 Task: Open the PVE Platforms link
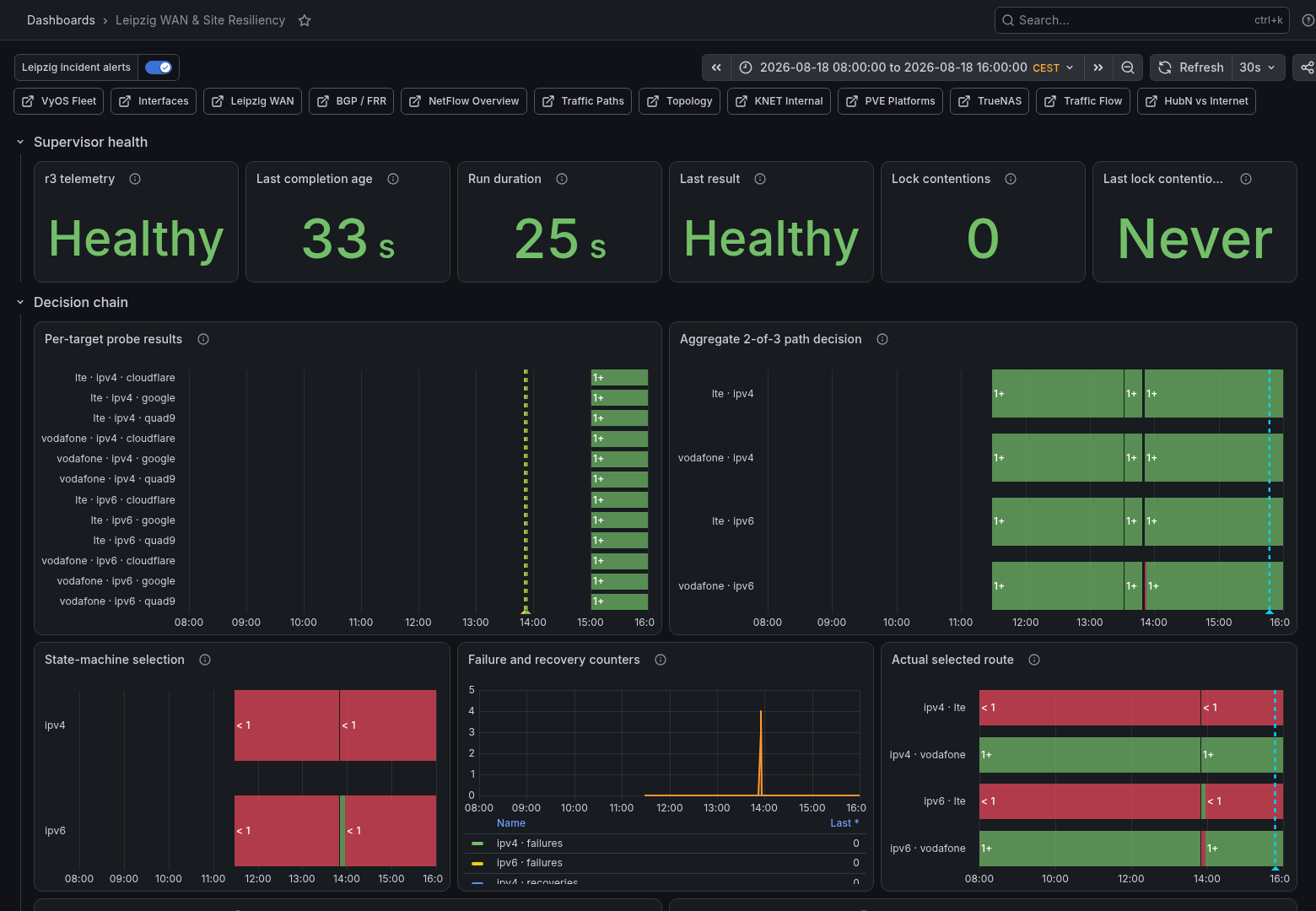point(890,101)
